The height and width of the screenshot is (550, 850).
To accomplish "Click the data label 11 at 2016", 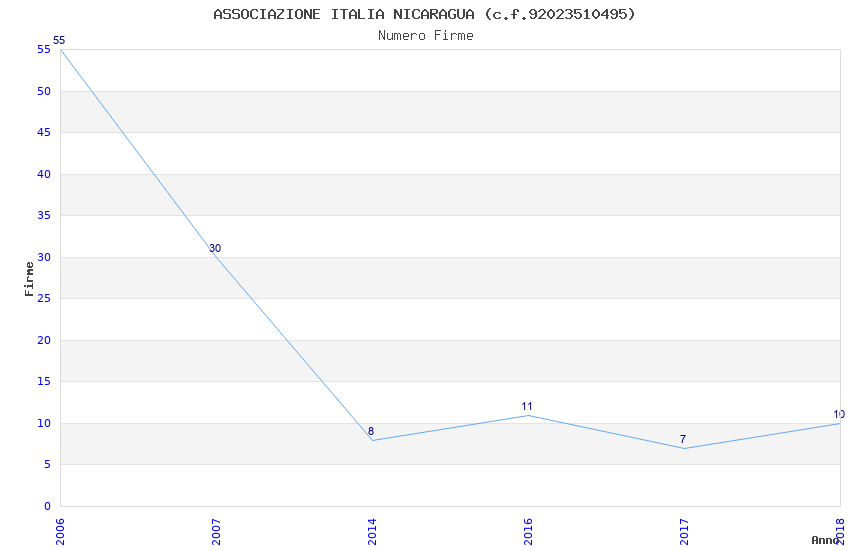I will pos(527,406).
